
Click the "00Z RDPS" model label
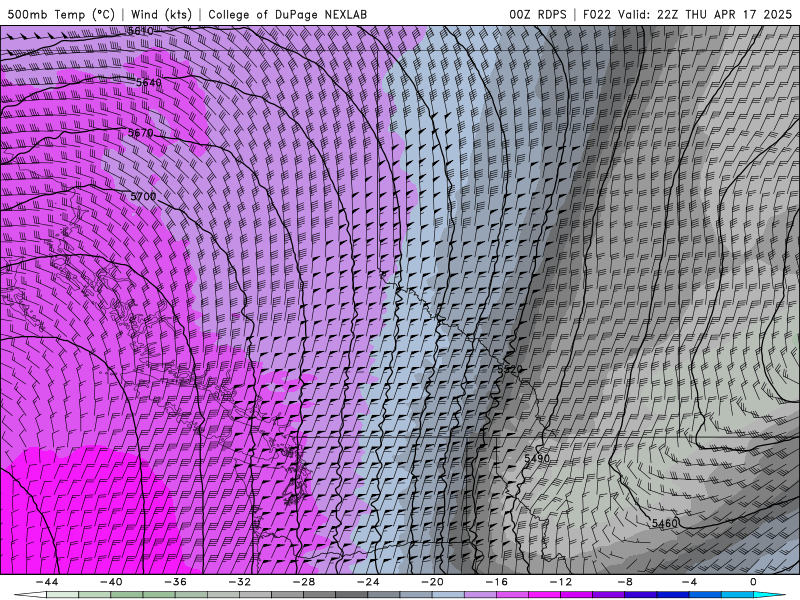[538, 14]
